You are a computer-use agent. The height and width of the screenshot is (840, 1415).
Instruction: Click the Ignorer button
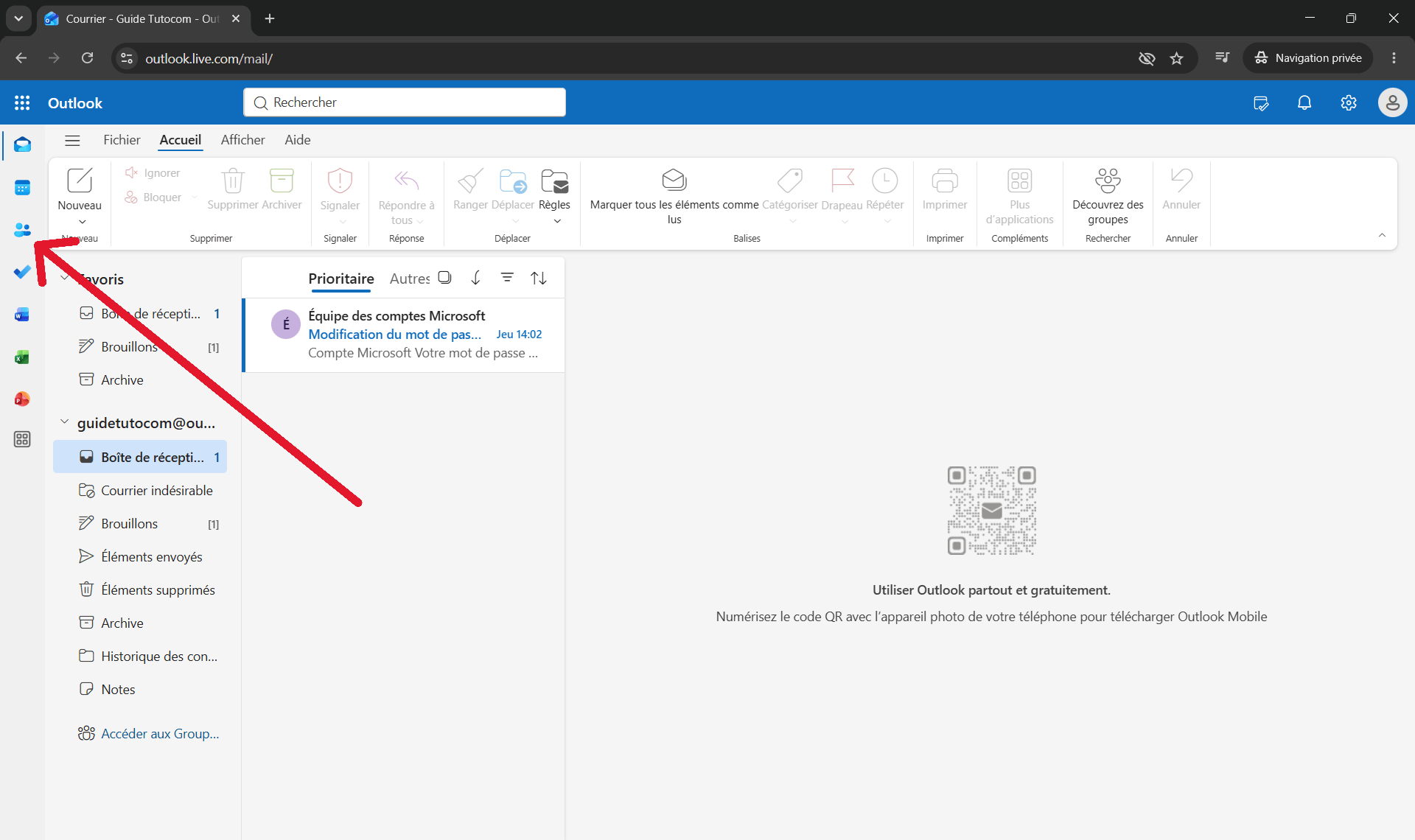pos(153,173)
